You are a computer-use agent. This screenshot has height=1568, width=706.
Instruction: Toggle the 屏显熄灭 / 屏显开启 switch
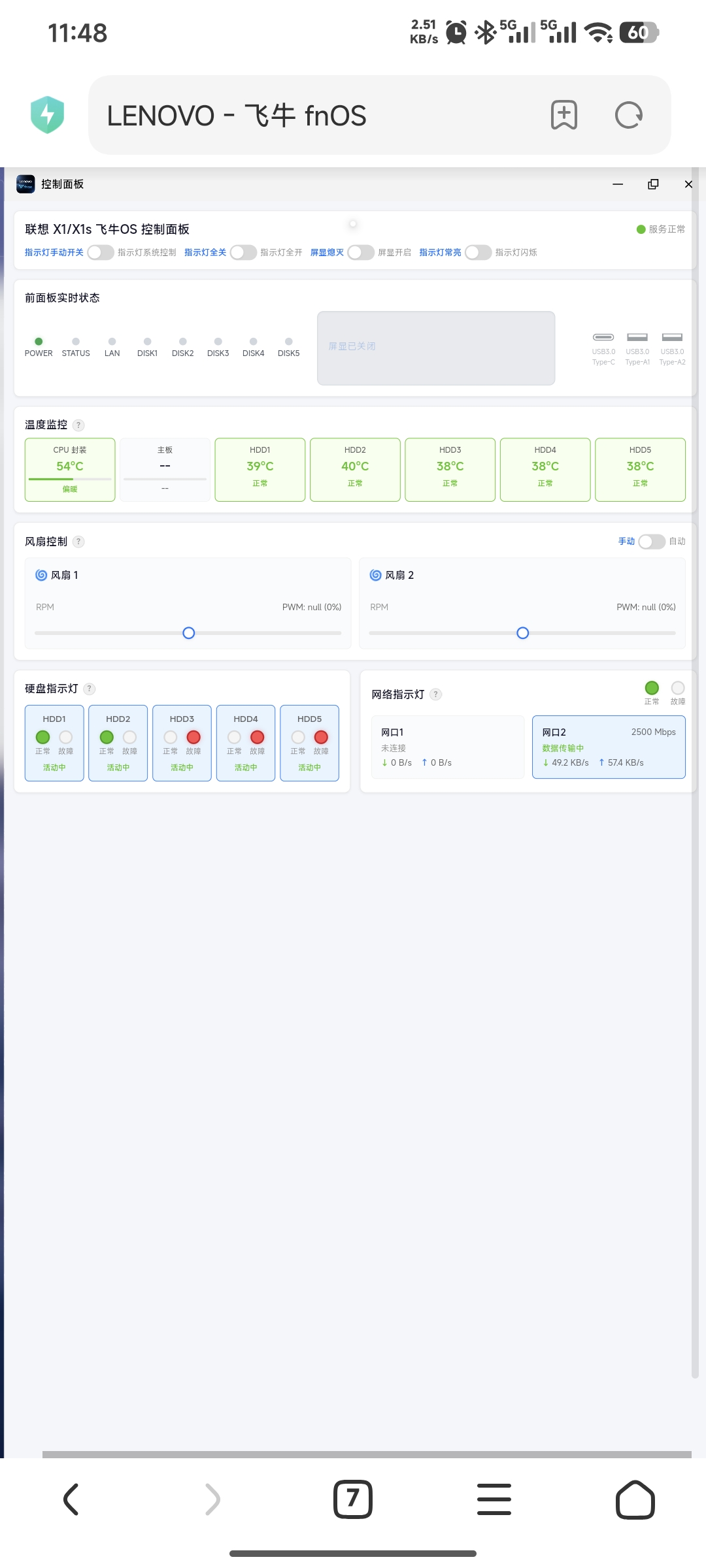click(361, 252)
